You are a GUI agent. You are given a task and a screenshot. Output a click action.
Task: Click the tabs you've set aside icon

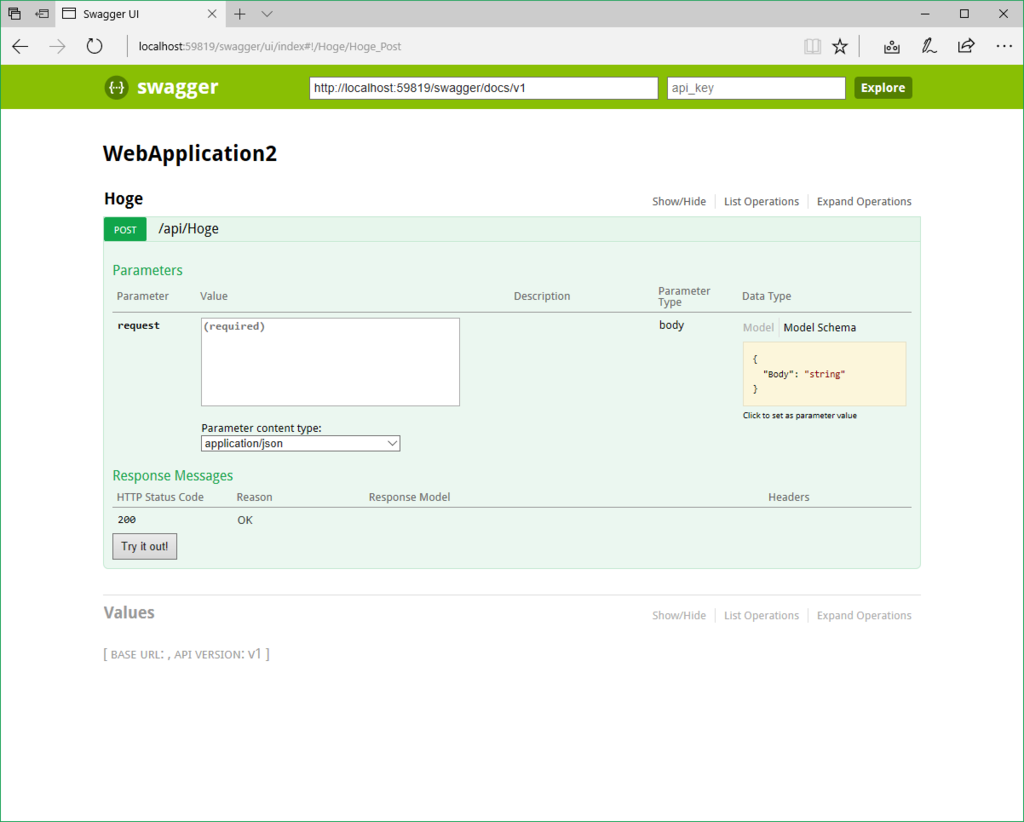coord(14,14)
